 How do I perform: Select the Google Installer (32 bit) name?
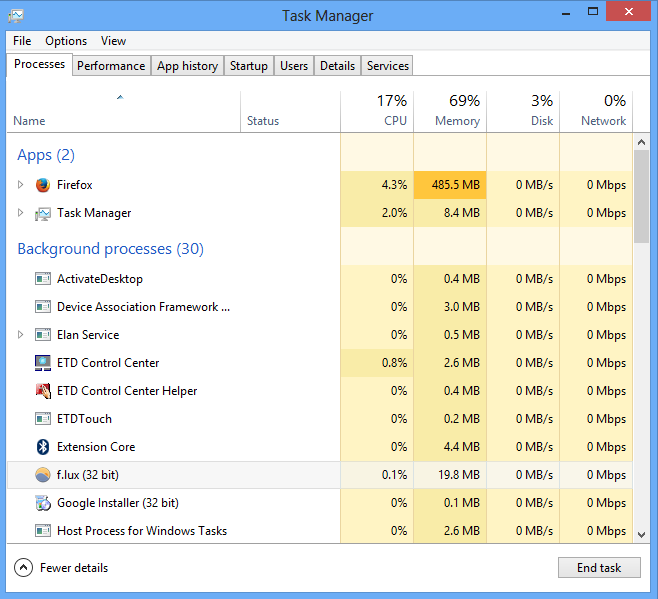point(118,503)
